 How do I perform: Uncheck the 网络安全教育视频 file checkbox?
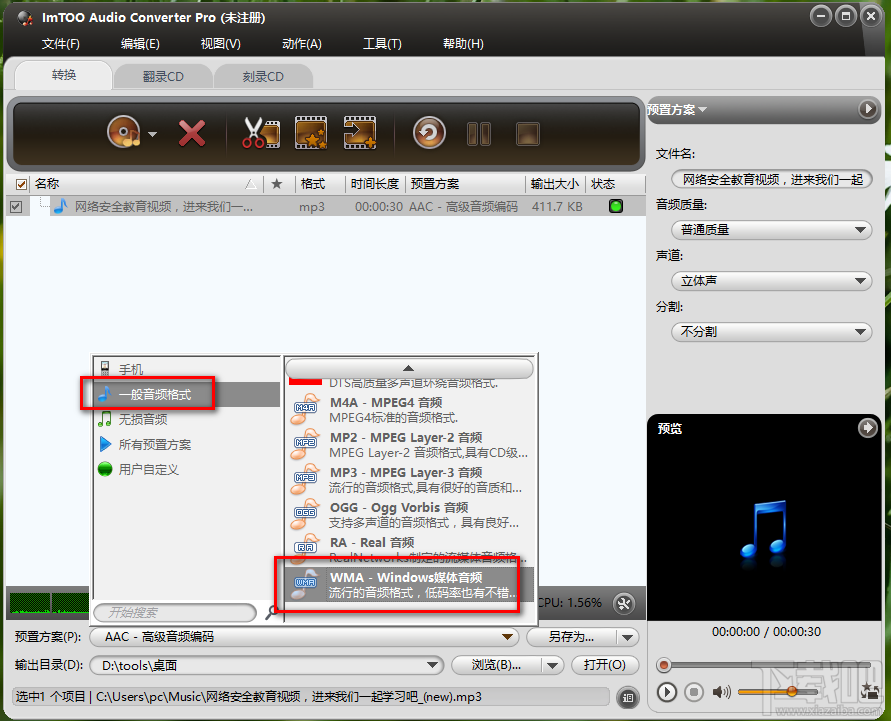click(16, 207)
